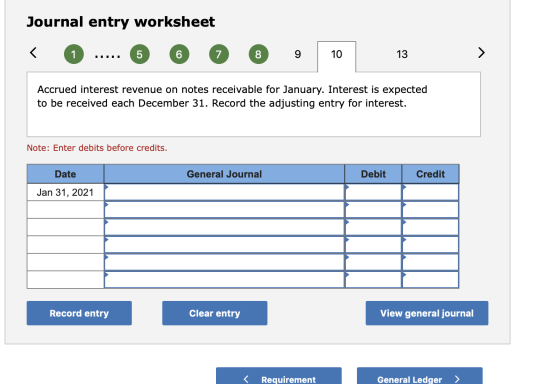The width and height of the screenshot is (560, 384).
Task: Click the Debit column header
Action: [373, 174]
